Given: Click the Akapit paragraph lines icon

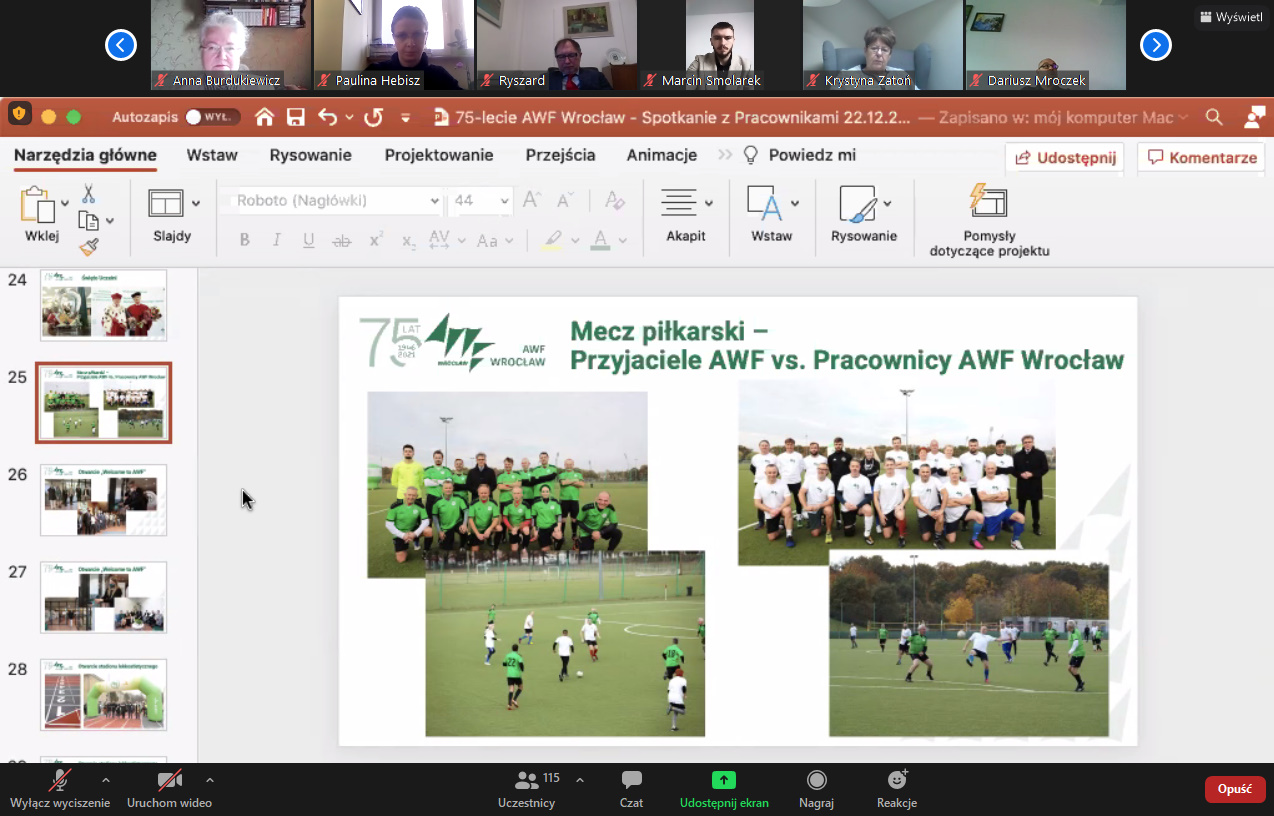Looking at the screenshot, I should point(679,202).
